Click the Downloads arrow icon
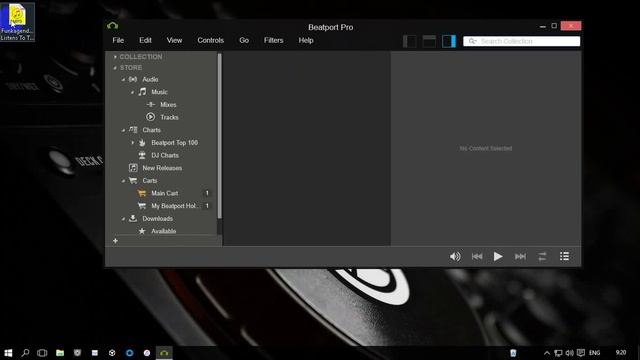 click(133, 218)
